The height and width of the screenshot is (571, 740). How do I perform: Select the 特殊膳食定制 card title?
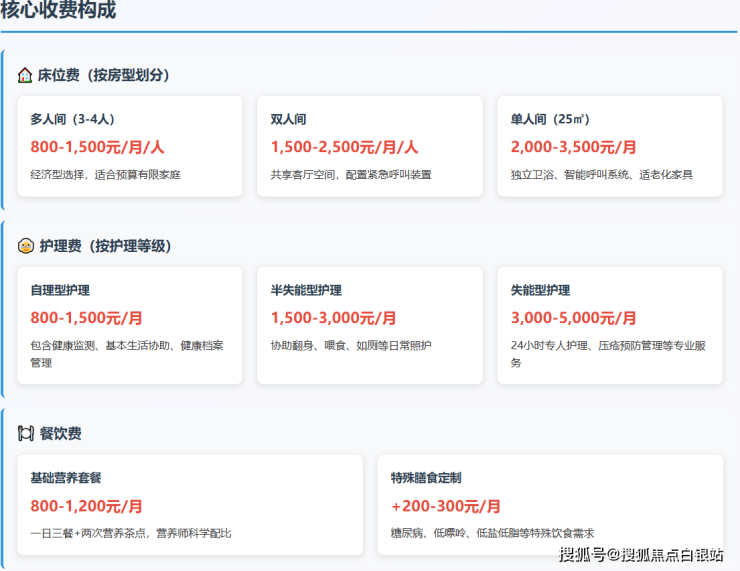click(x=426, y=478)
